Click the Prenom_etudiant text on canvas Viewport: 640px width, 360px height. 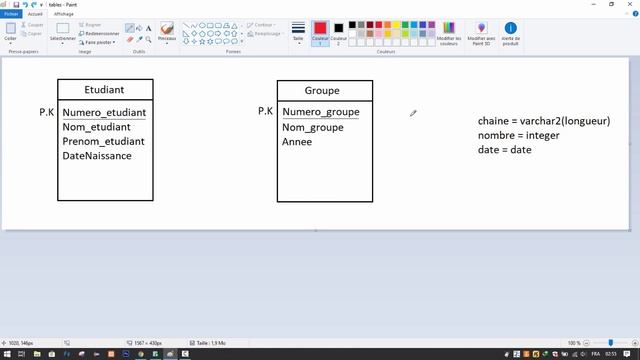pyautogui.click(x=103, y=141)
